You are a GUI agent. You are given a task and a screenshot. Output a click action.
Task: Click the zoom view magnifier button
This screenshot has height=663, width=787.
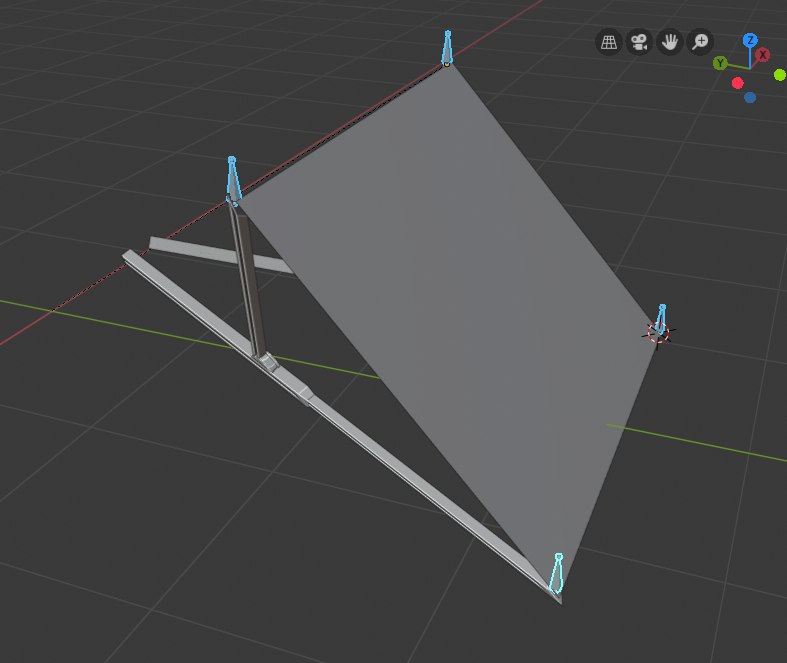coord(700,42)
